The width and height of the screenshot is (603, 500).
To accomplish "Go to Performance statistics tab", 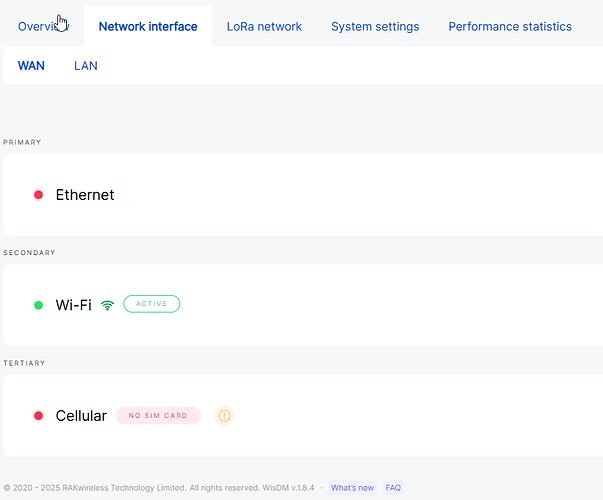I will pyautogui.click(x=510, y=27).
